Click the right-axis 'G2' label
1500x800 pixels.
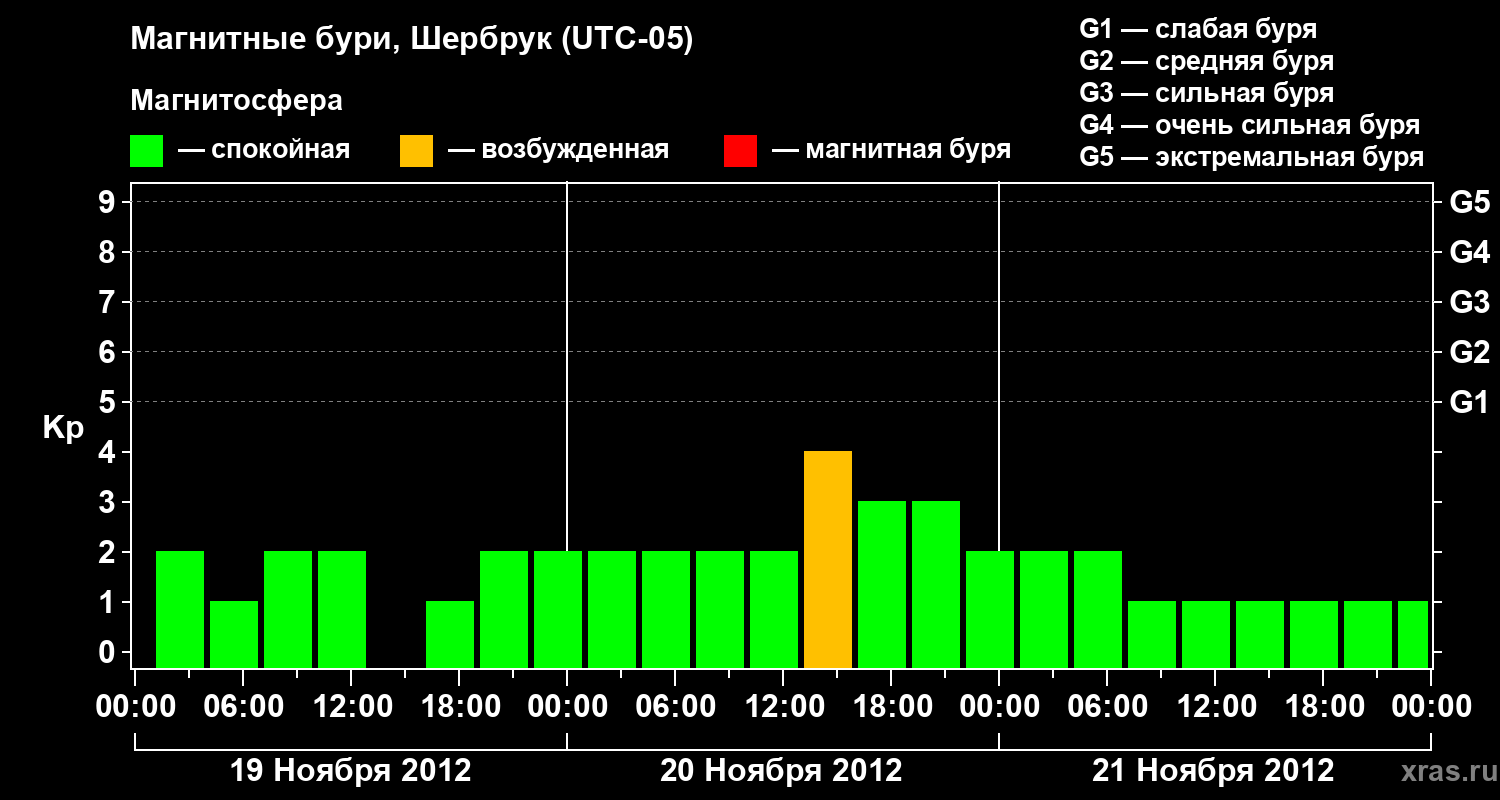pos(1469,352)
